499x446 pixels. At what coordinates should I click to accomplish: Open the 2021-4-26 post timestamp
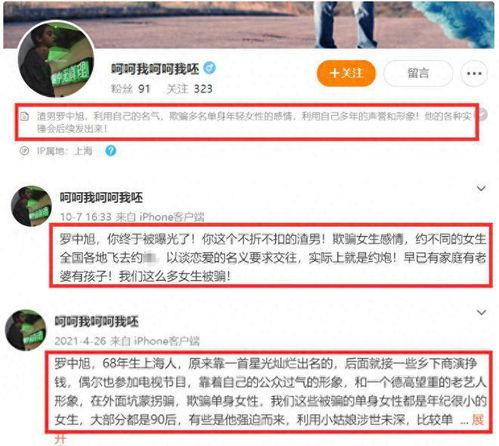coord(80,341)
